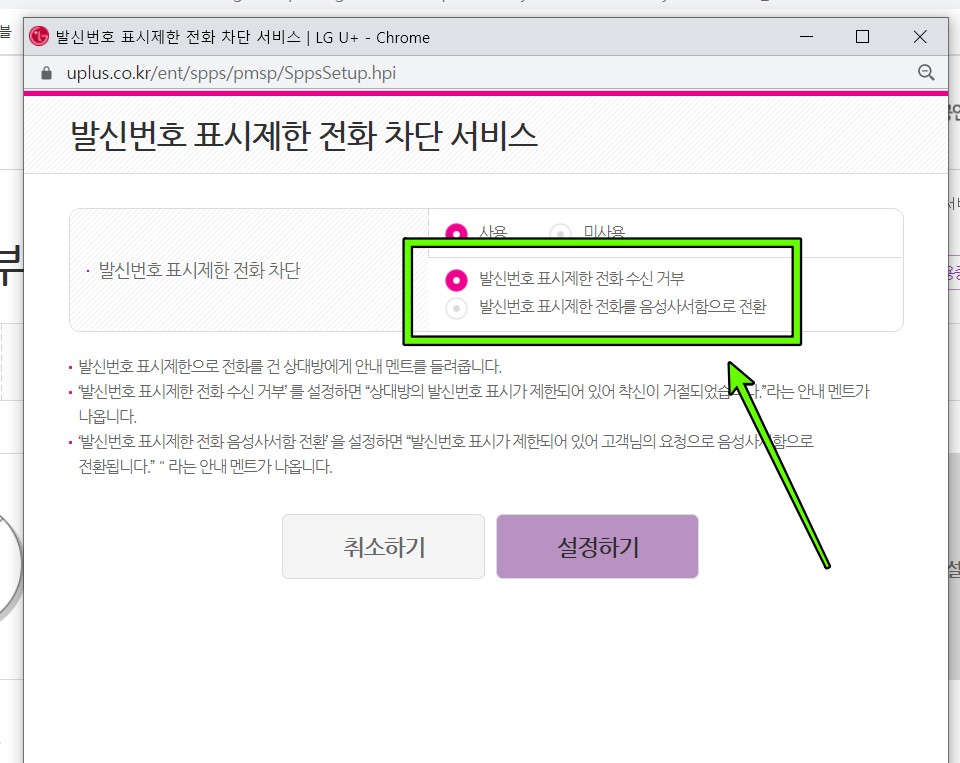Click the 취소하기 button
Image resolution: width=960 pixels, height=763 pixels.
383,546
